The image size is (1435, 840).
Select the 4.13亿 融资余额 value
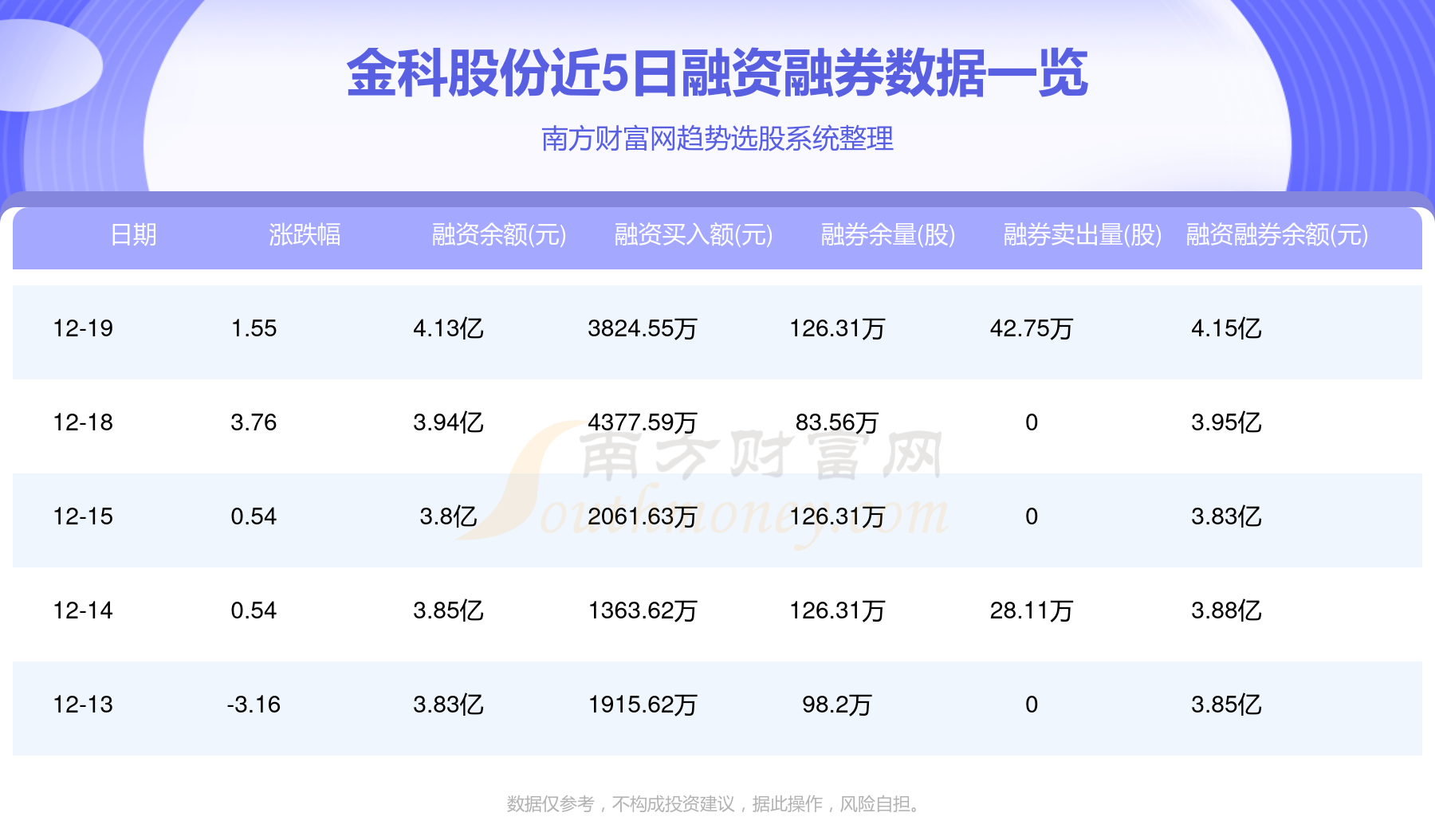449,328
